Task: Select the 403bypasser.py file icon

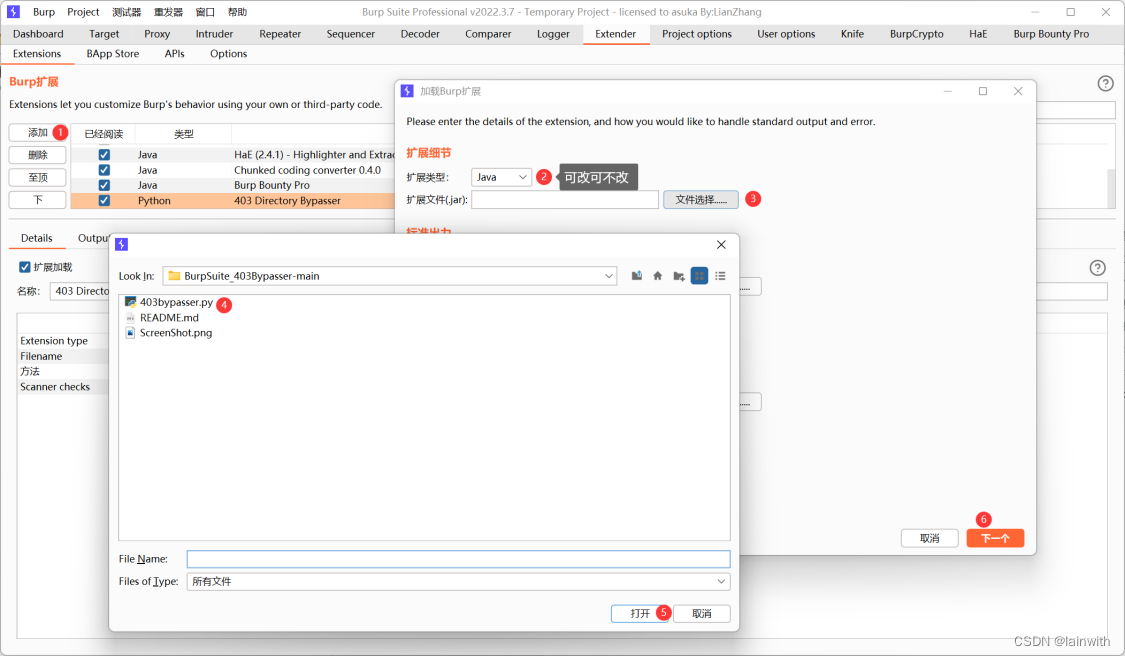Action: [x=131, y=302]
